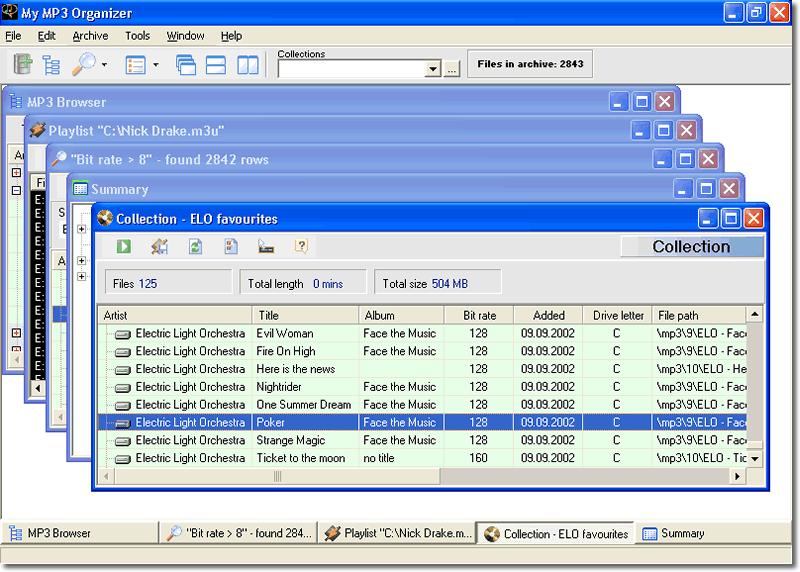Click the horizontal scrollbar thumb of the collection list
Screen dimensions: 800x572
click(x=278, y=476)
